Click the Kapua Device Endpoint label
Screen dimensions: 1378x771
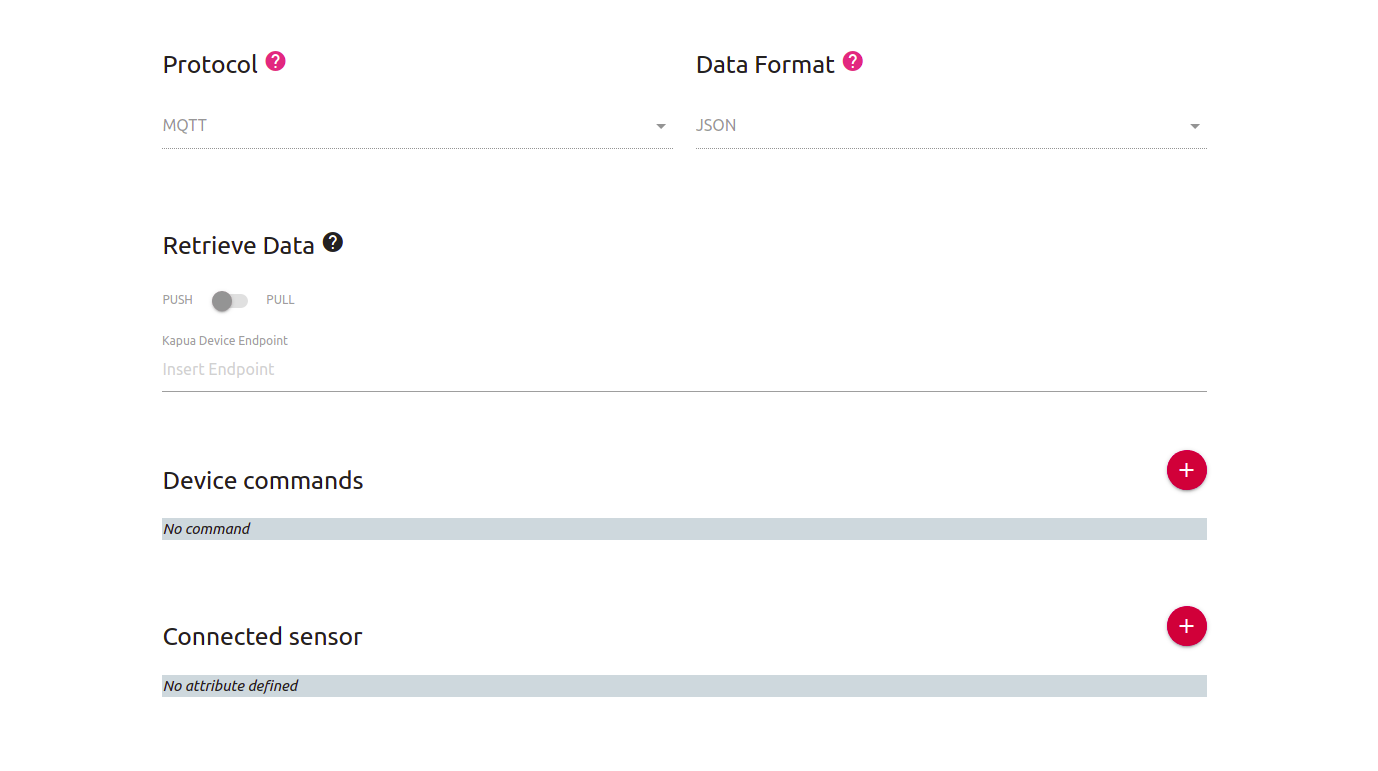click(225, 341)
